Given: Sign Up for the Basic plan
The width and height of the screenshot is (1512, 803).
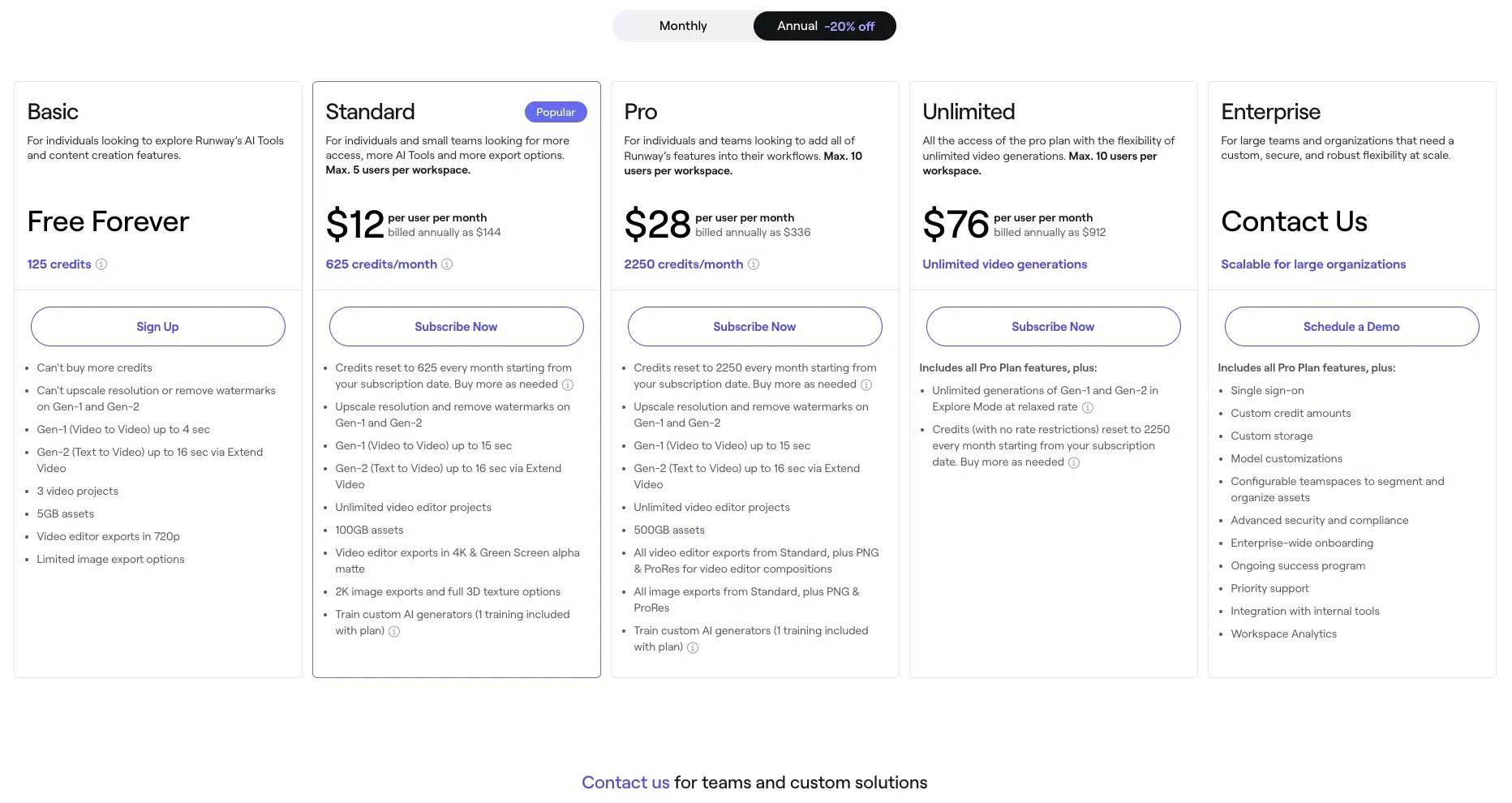Looking at the screenshot, I should 157,326.
